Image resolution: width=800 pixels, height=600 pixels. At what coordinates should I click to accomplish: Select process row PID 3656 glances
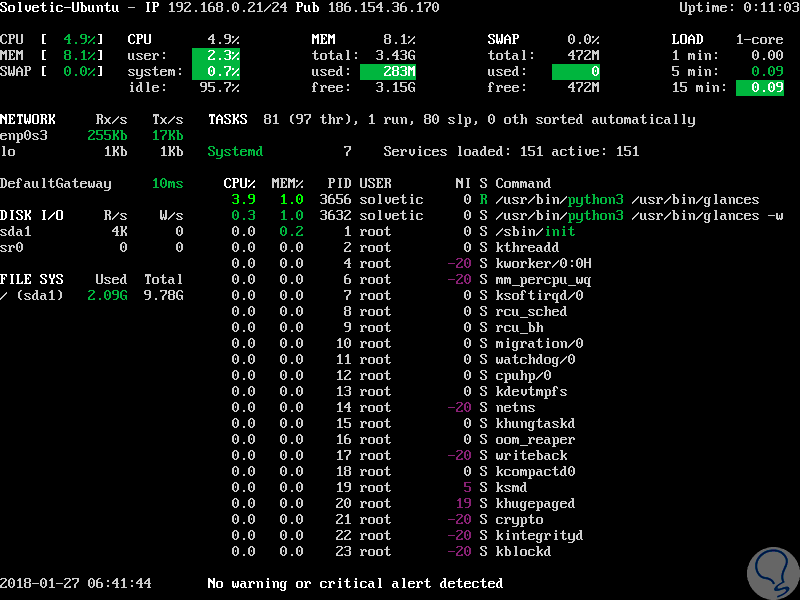tap(495, 199)
